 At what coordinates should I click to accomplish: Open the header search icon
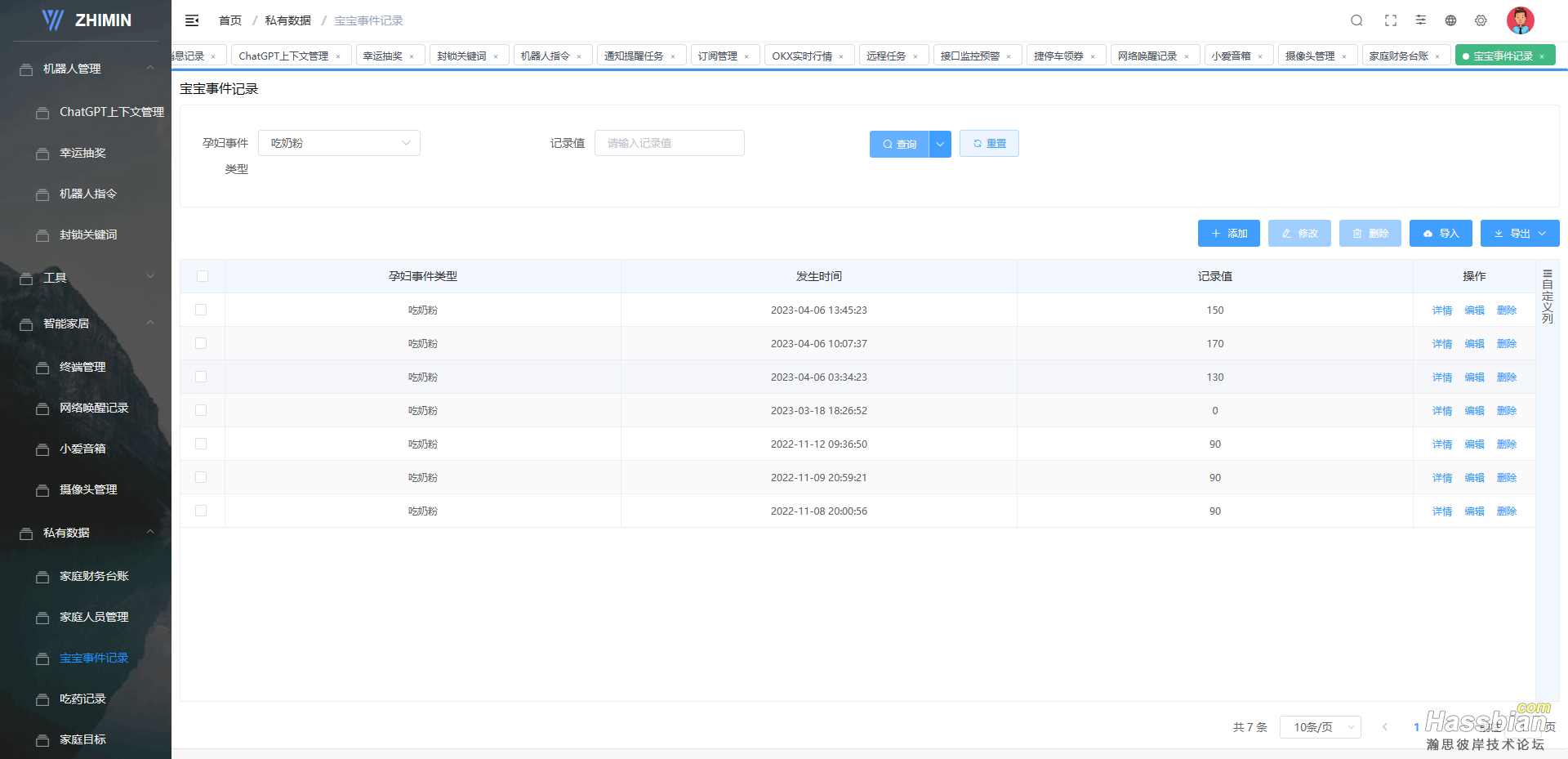click(1356, 20)
